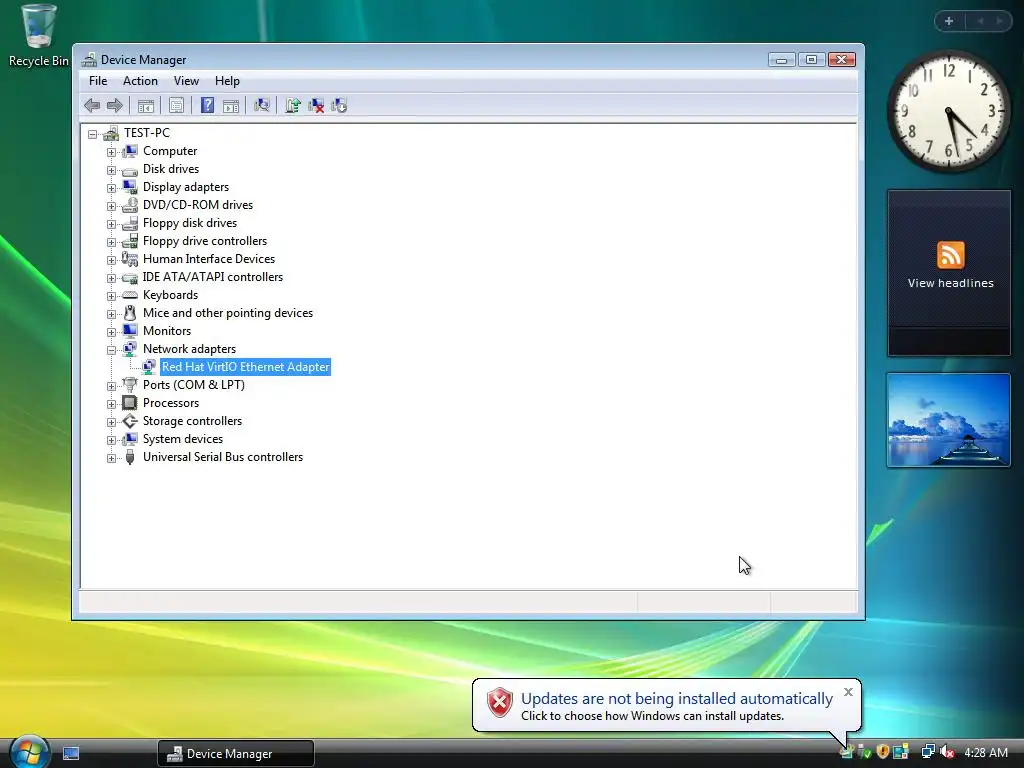1024x768 pixels.
Task: Expand the Monitors category
Action: click(x=111, y=332)
